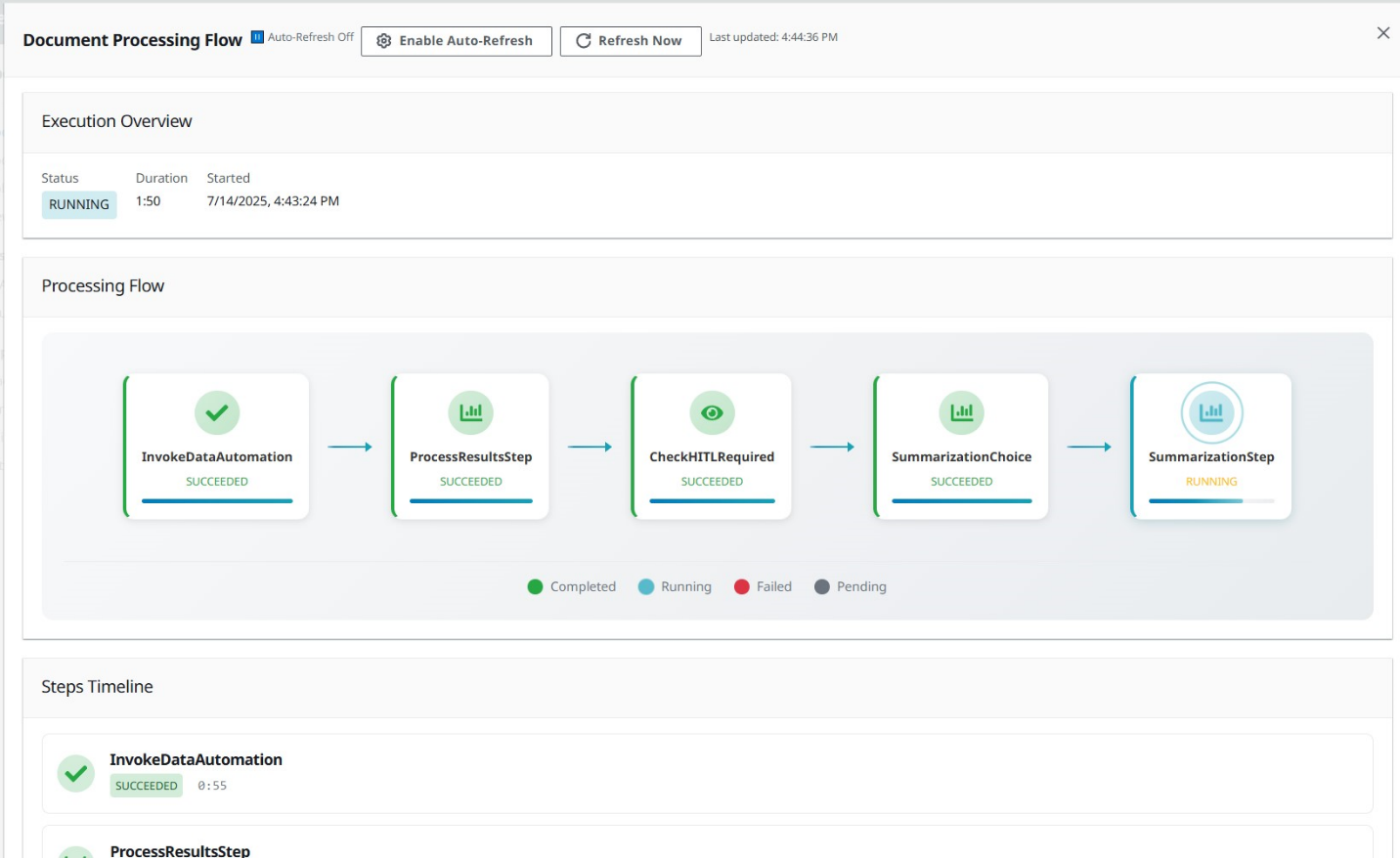Click the ProcessResultsStep card chart icon
The height and width of the screenshot is (858, 1400).
(471, 412)
